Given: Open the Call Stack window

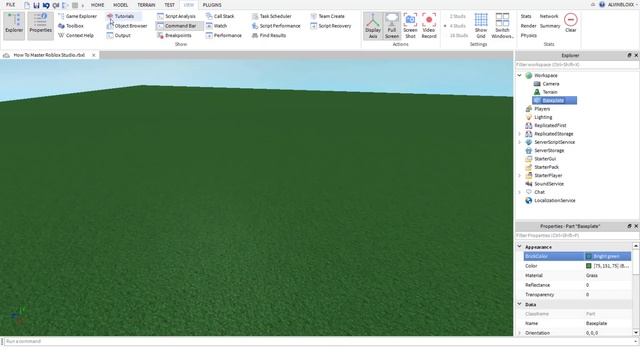Looking at the screenshot, I should click(x=220, y=16).
